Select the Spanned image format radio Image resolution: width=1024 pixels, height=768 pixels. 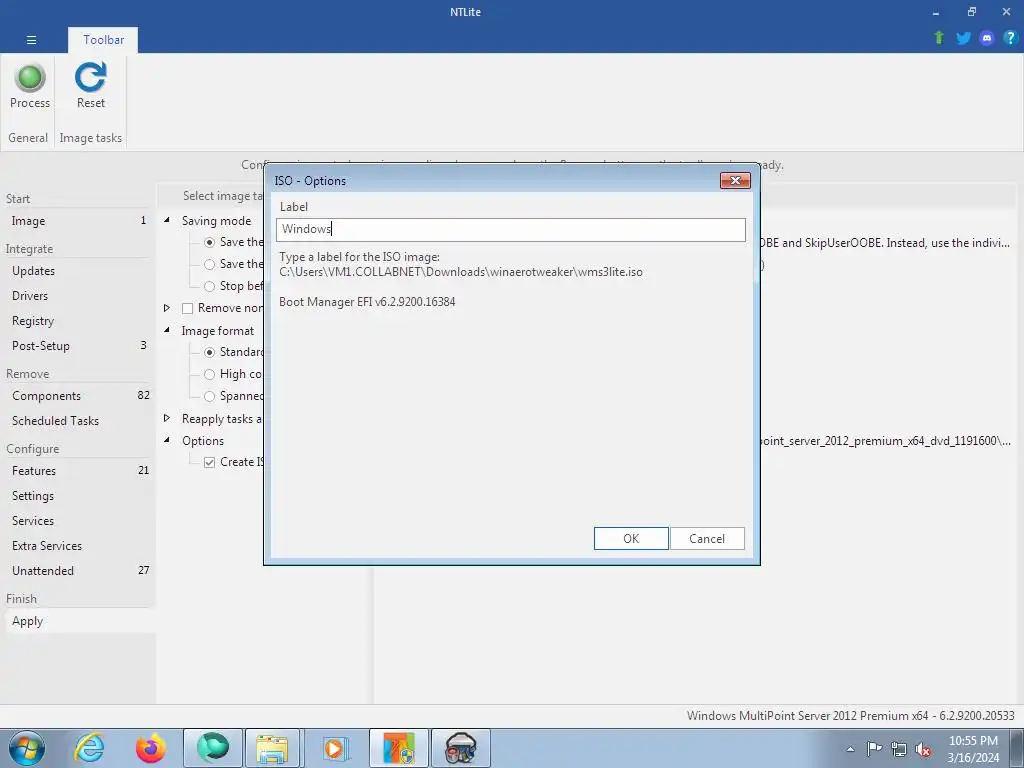[209, 396]
